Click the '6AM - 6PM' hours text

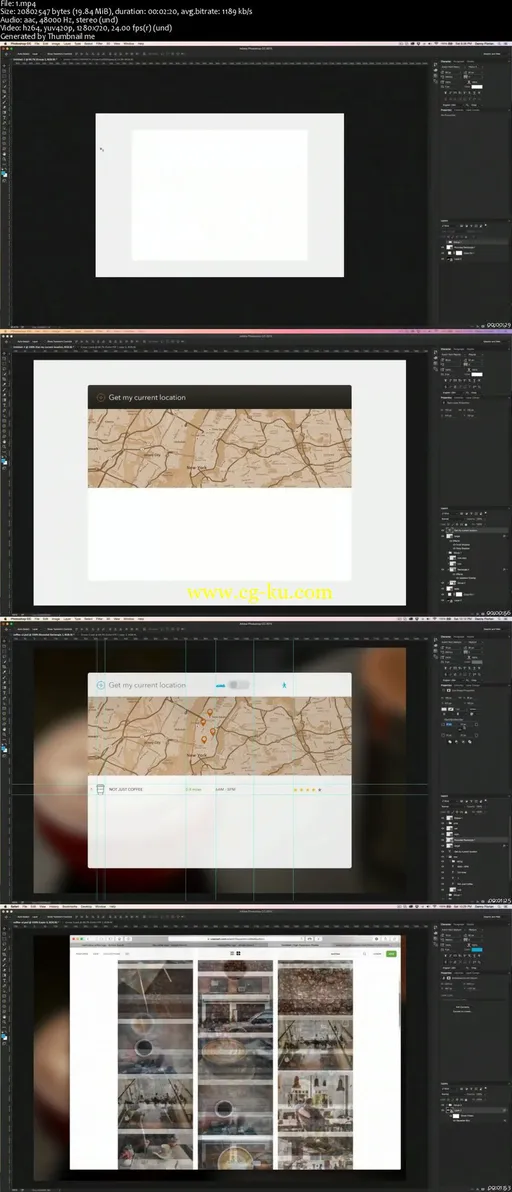coord(226,789)
